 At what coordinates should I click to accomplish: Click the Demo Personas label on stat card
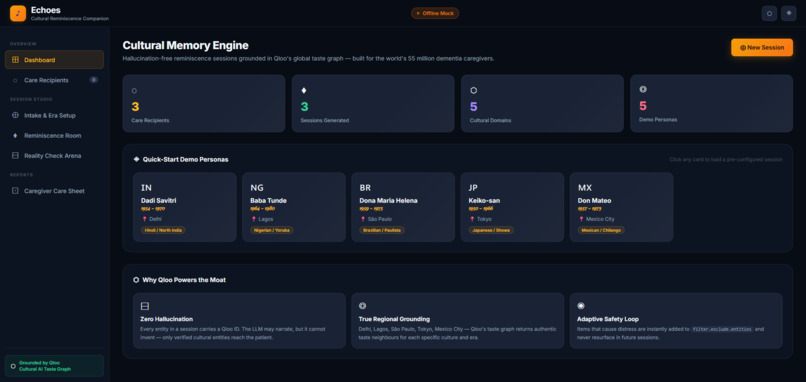pos(658,119)
